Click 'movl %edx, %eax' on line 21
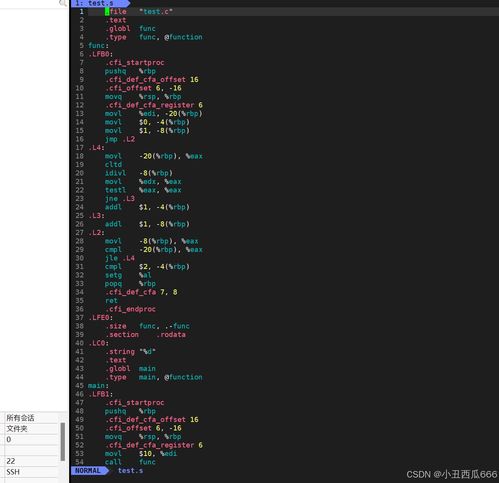The width and height of the screenshot is (499, 483). click(143, 182)
